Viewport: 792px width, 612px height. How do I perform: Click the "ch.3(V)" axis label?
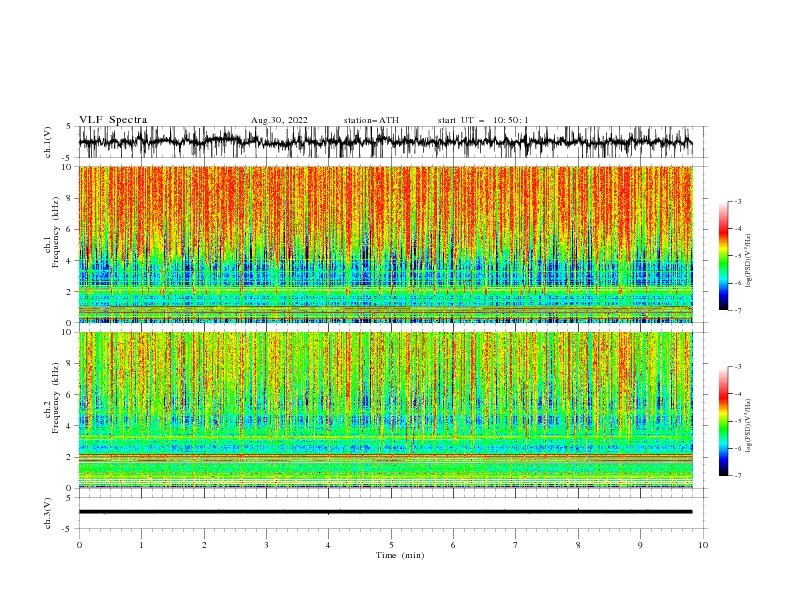click(x=48, y=513)
